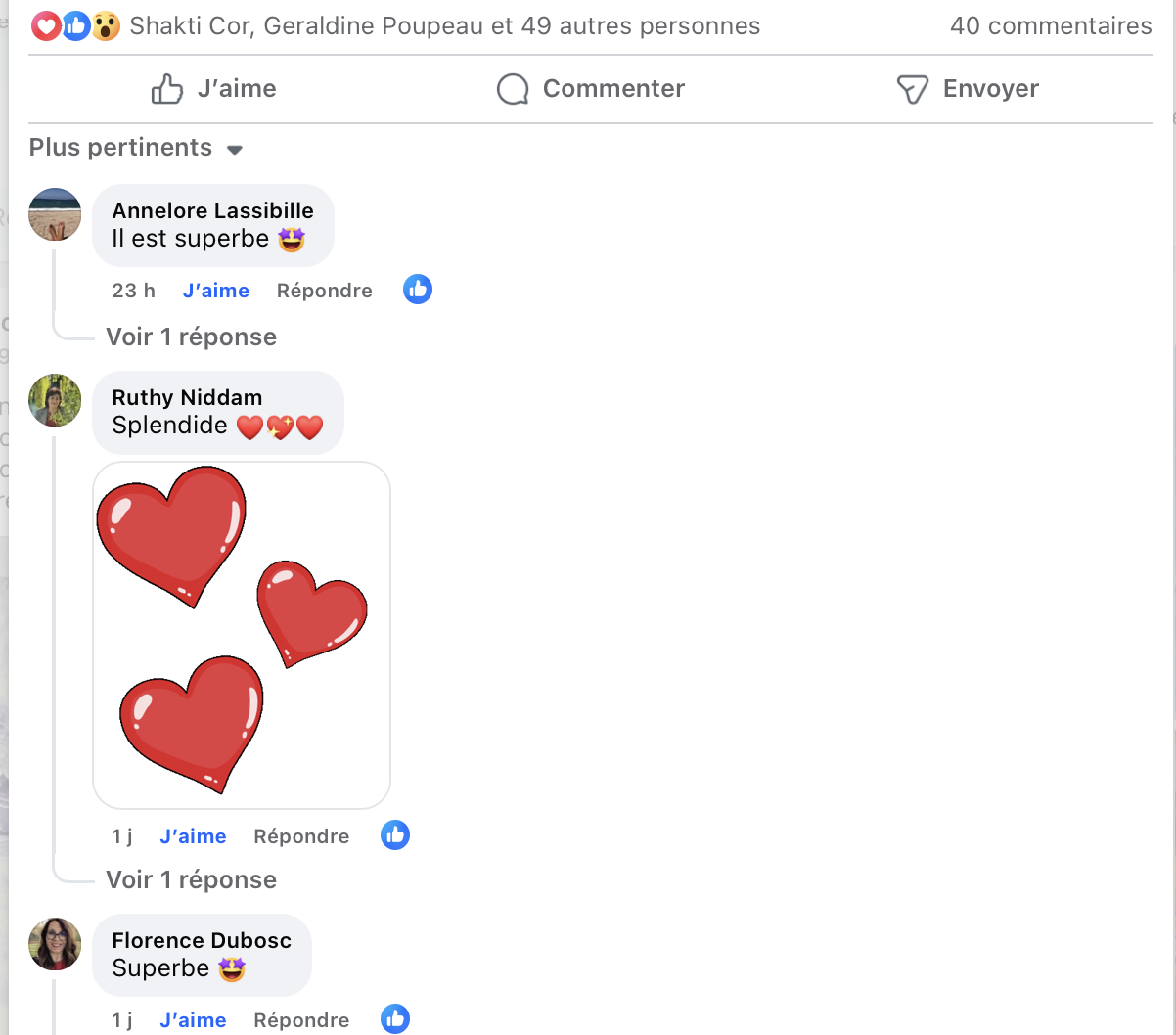Screen dimensions: 1176x1035
Task: Expand Voir 1 réponse under Ruthy's comment
Action: pos(192,880)
